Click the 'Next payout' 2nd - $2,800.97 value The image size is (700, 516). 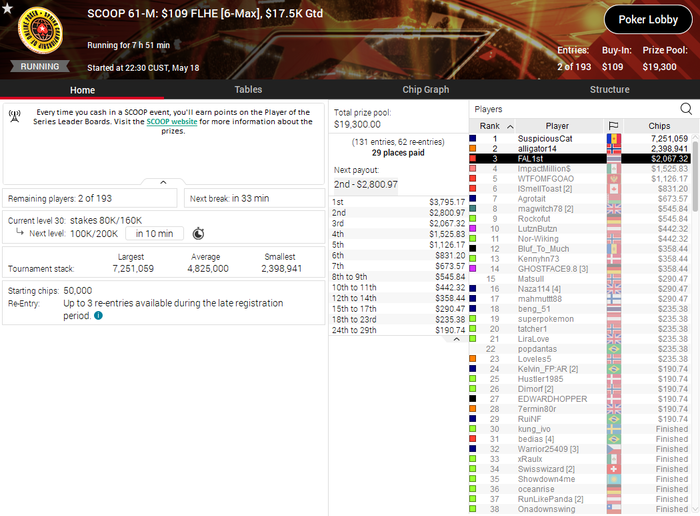click(366, 184)
